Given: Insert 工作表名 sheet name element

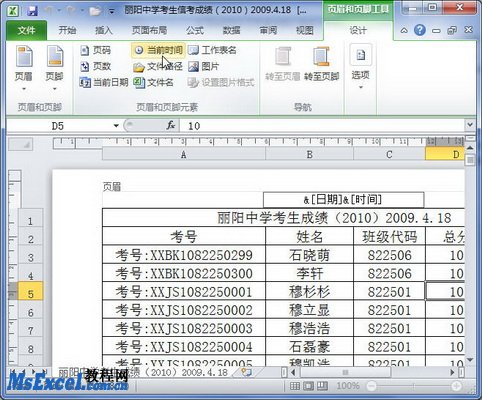Looking at the screenshot, I should [212, 50].
